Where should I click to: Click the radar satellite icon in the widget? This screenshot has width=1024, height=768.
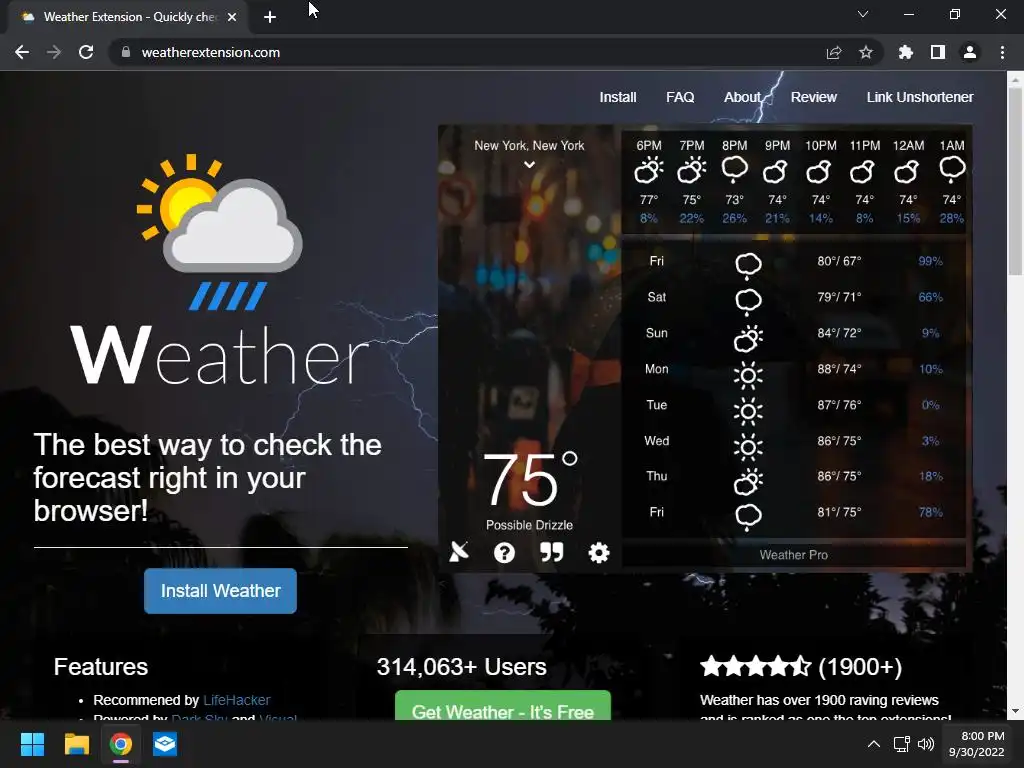pos(459,552)
